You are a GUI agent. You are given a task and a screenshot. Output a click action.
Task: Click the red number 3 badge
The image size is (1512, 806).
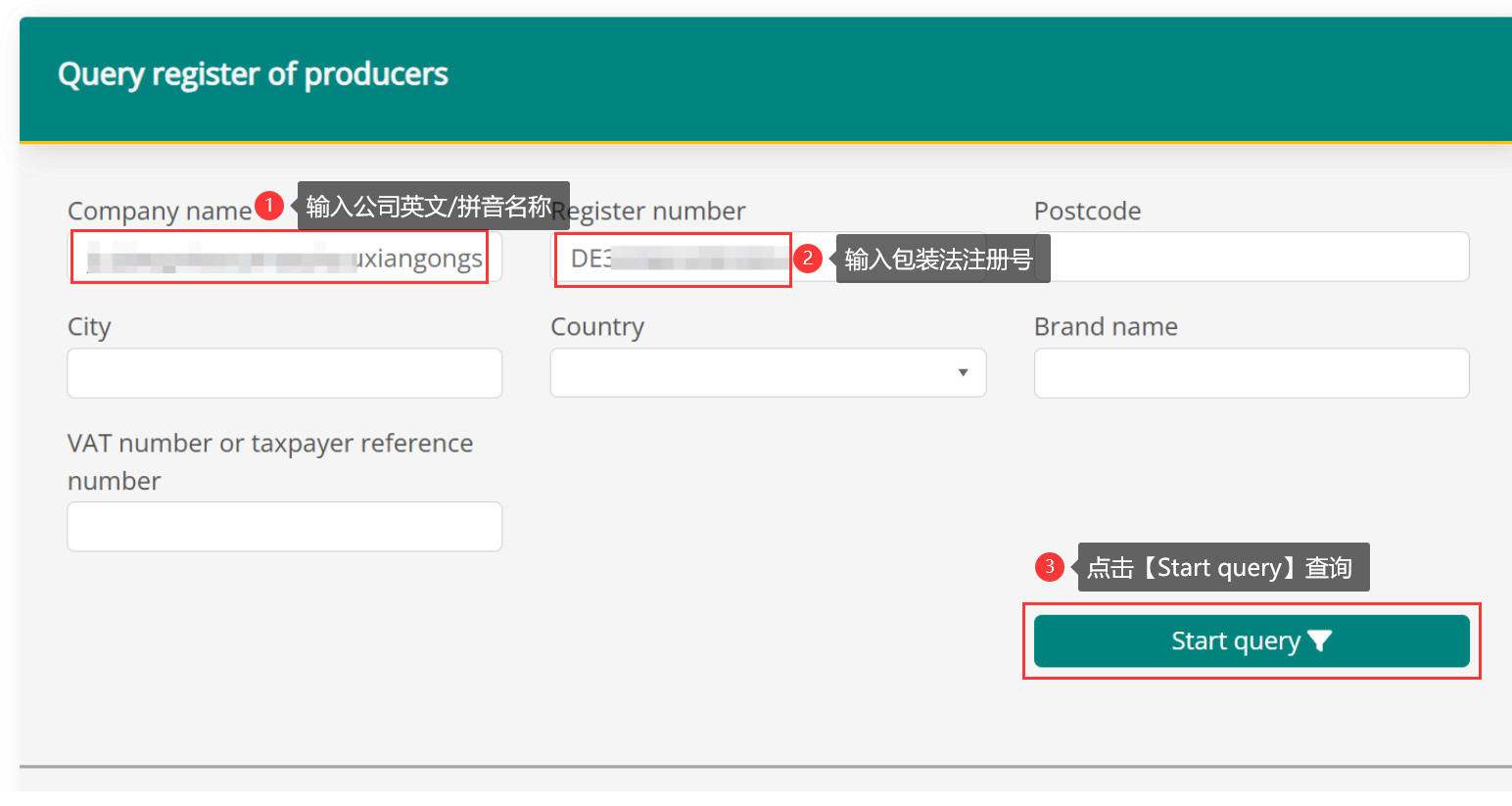pyautogui.click(x=1049, y=567)
